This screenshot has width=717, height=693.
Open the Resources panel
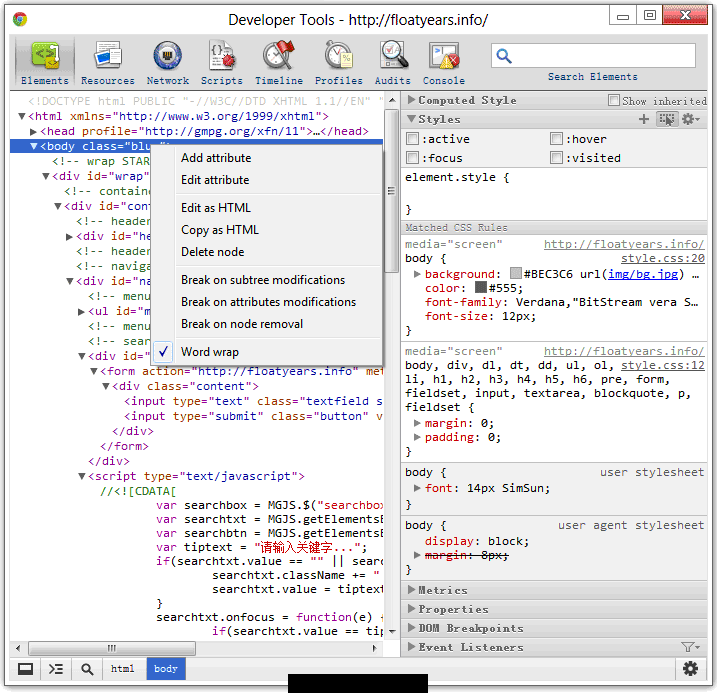point(108,62)
